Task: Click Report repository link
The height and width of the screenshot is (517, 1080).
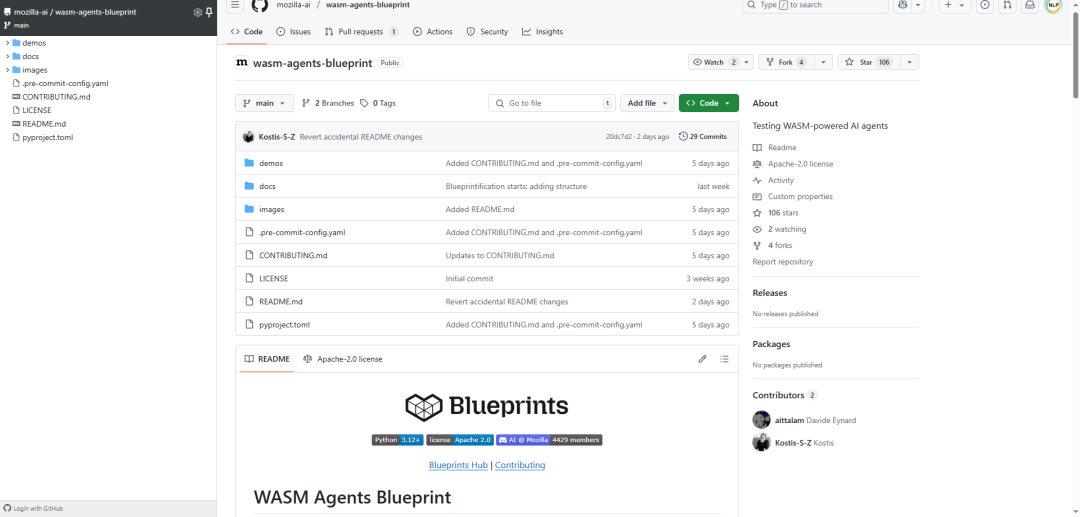Action: pos(782,262)
